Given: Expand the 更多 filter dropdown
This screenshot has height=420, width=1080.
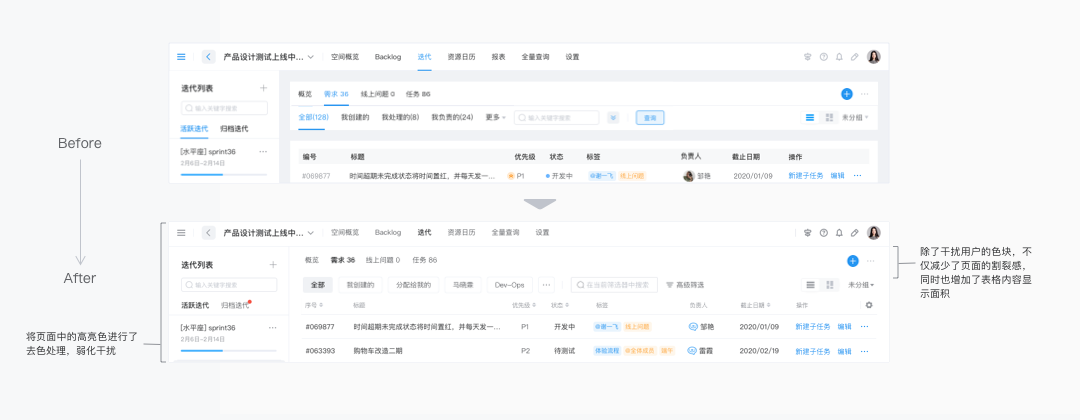Looking at the screenshot, I should point(496,118).
